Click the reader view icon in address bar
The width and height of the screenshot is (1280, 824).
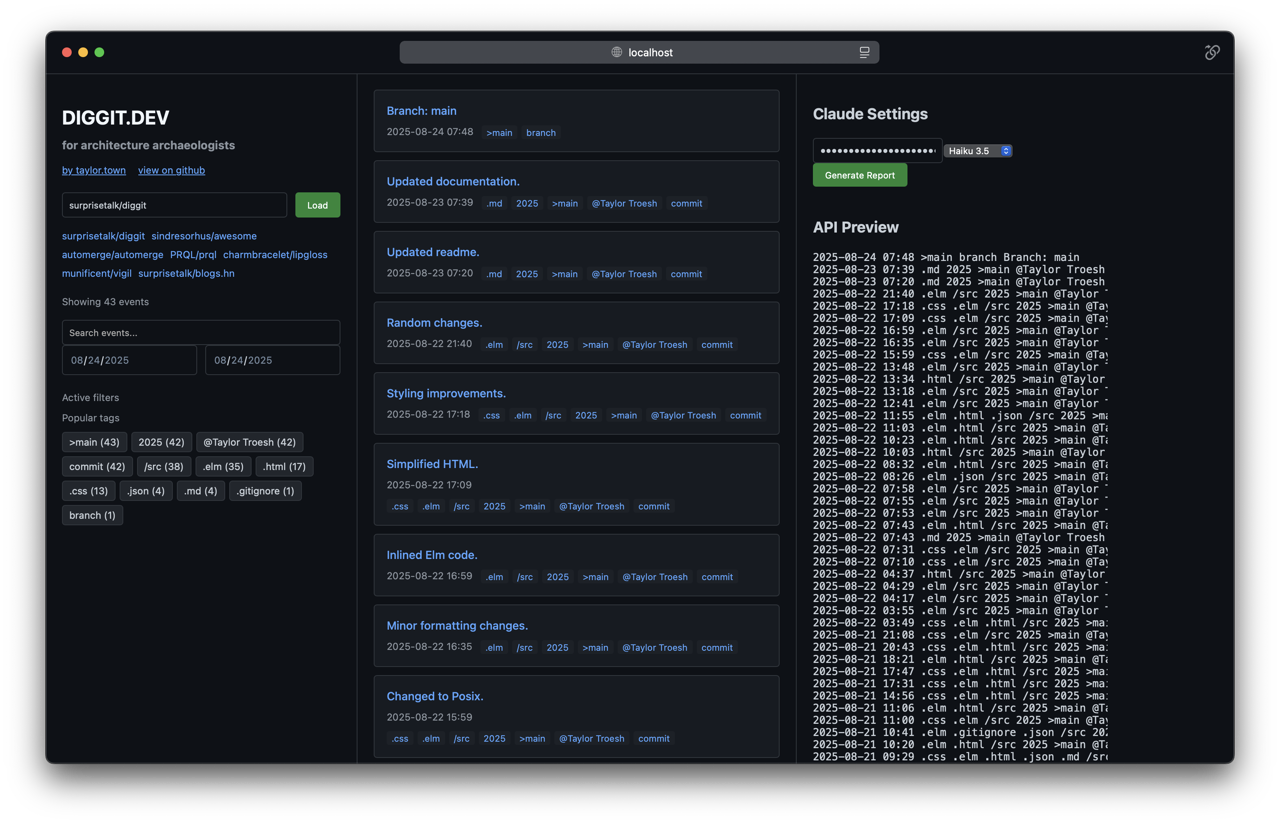point(864,52)
